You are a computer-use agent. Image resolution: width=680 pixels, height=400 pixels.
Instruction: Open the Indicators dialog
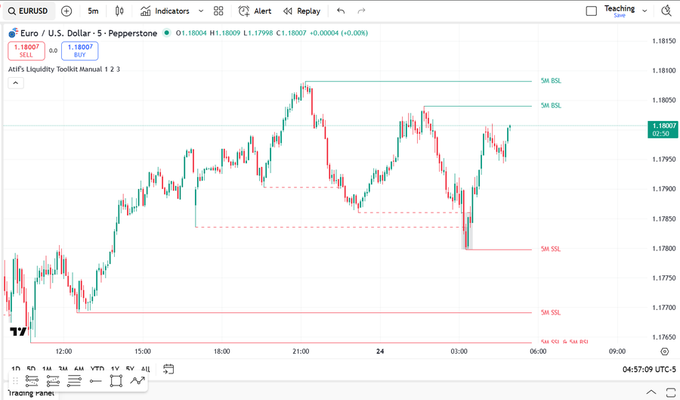click(x=165, y=11)
